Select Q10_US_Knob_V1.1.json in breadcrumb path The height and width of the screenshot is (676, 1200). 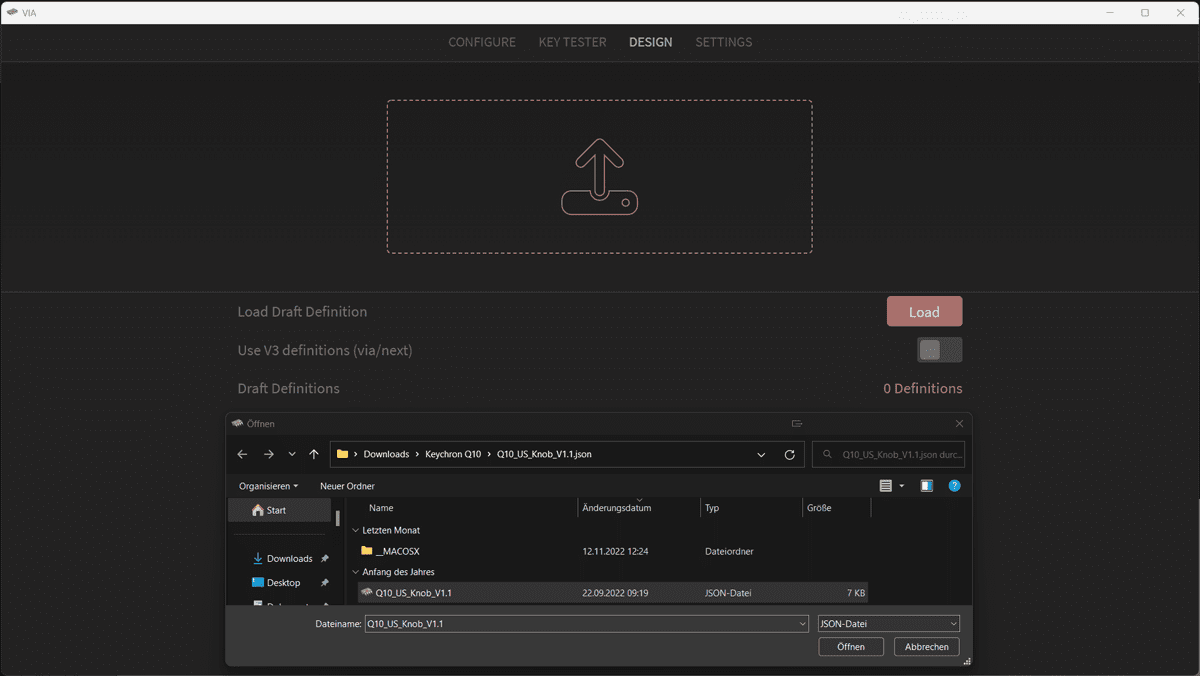click(x=544, y=454)
